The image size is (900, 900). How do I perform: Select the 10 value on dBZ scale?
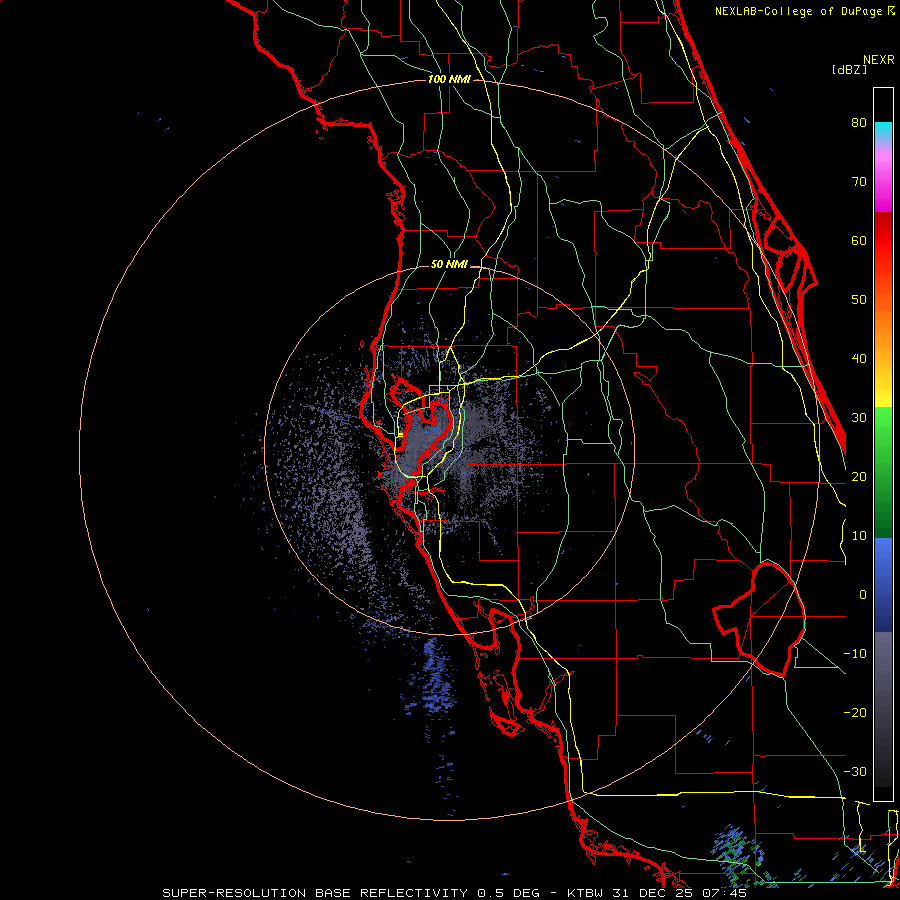tap(859, 536)
